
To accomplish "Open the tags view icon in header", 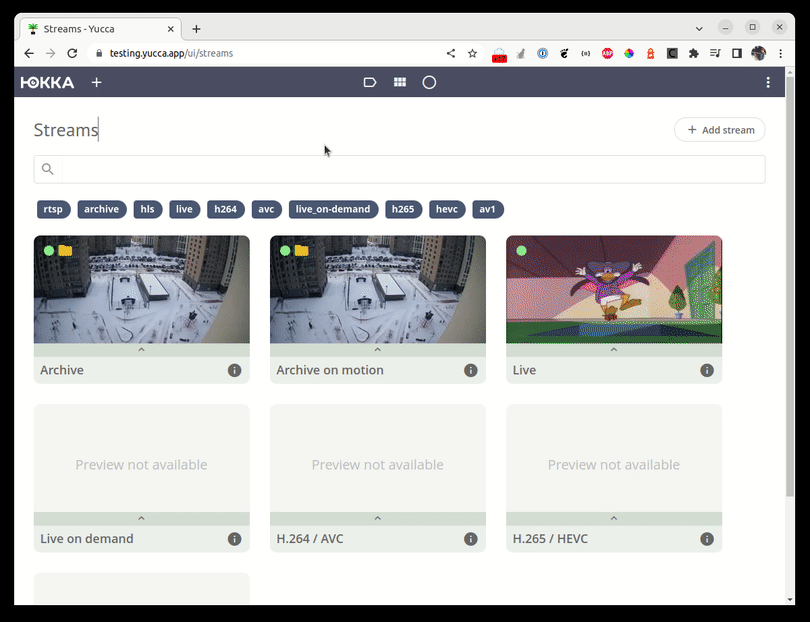I will [x=370, y=83].
